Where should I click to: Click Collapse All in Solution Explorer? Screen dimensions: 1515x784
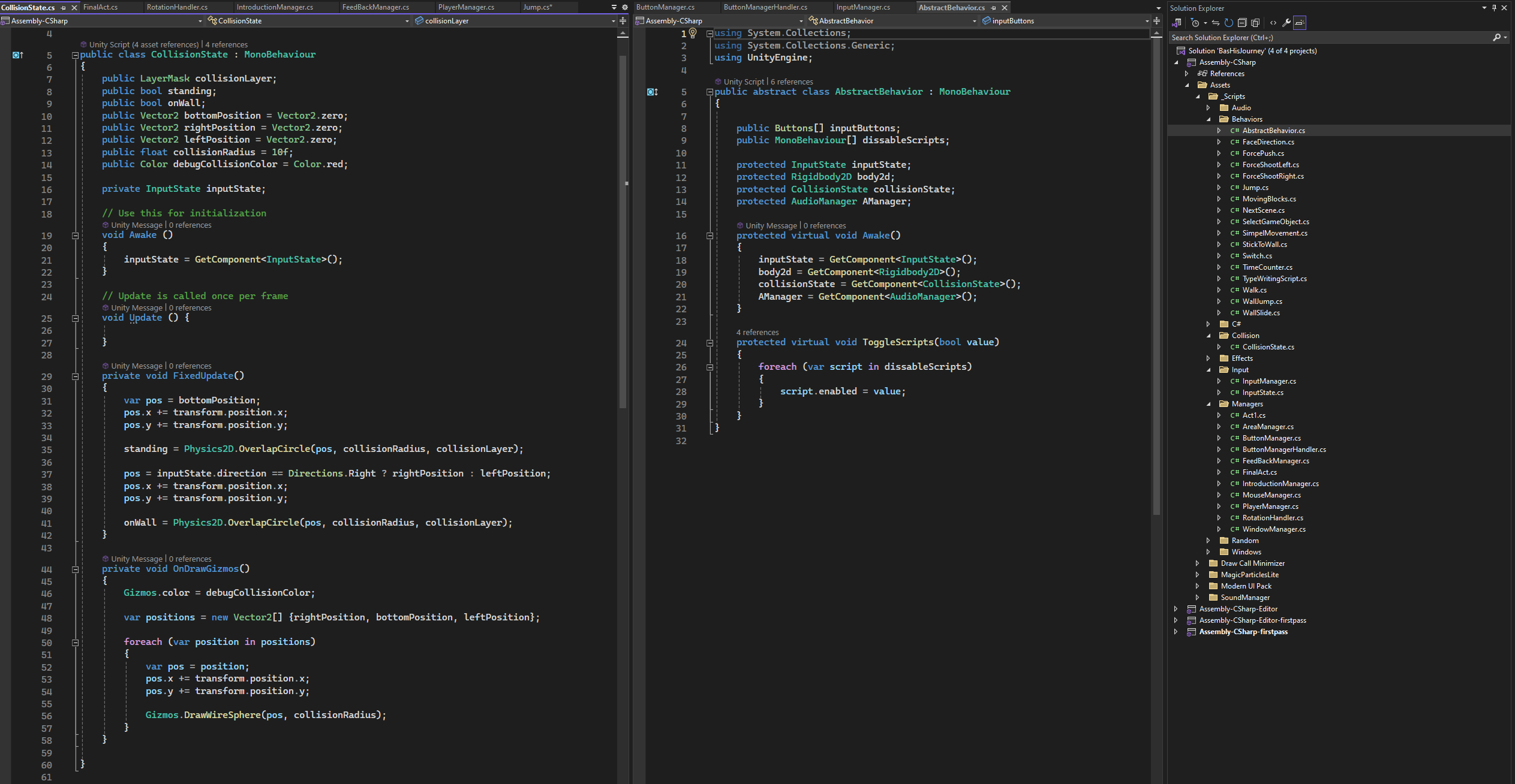[1242, 23]
